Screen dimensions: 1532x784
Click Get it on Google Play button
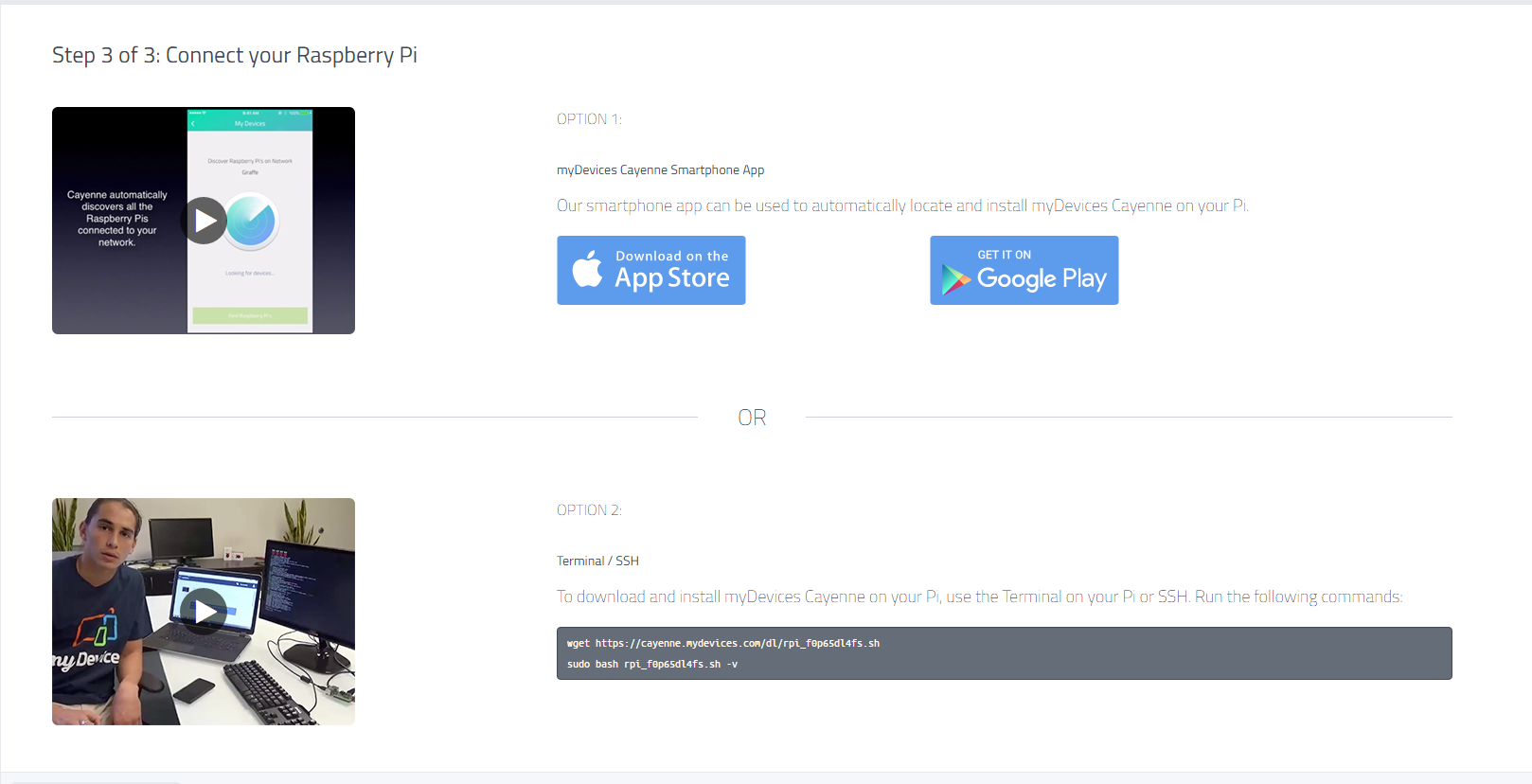coord(1024,270)
